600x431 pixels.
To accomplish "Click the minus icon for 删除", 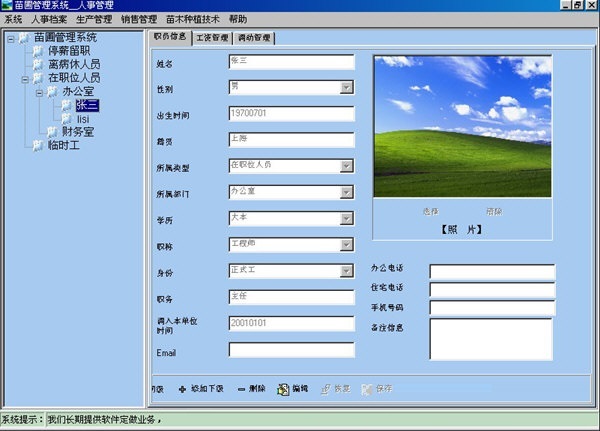I will (x=241, y=389).
